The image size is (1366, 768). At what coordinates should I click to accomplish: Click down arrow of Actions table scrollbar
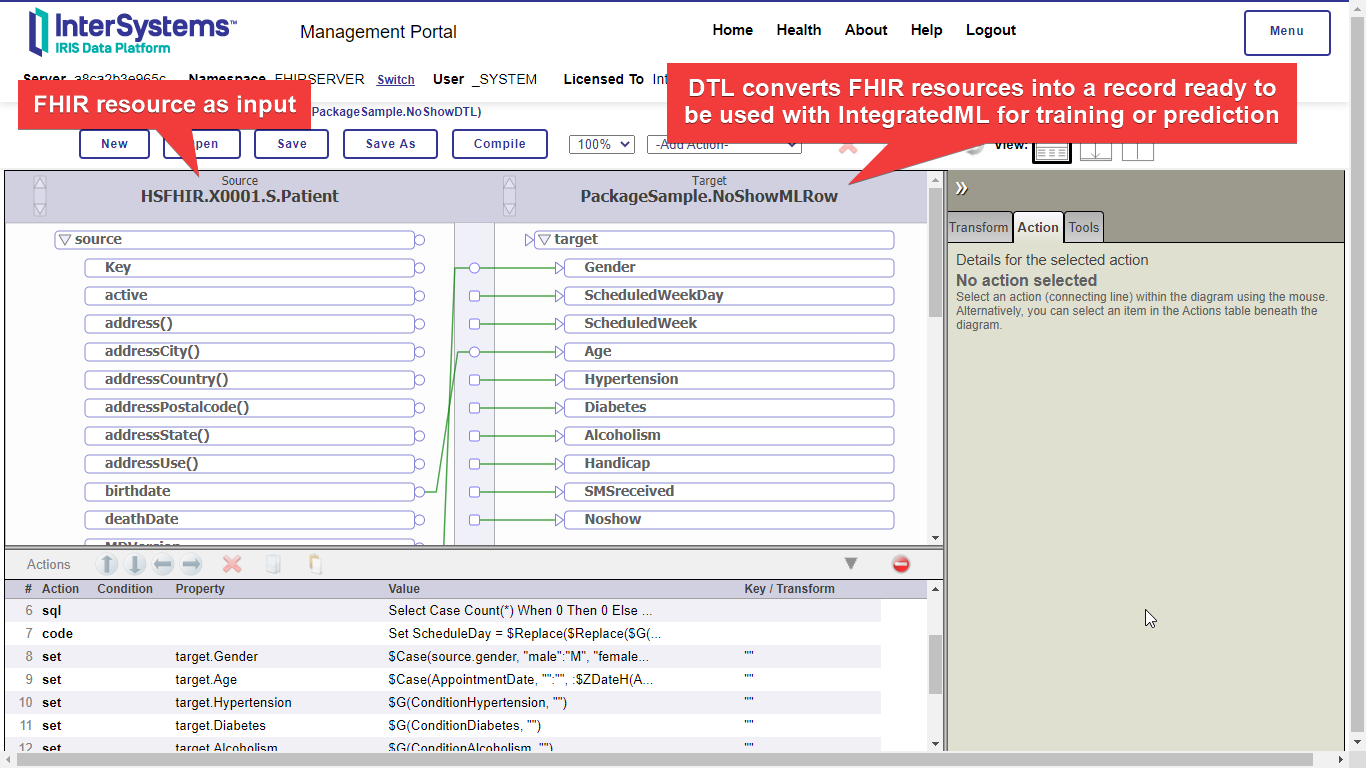pyautogui.click(x=935, y=744)
